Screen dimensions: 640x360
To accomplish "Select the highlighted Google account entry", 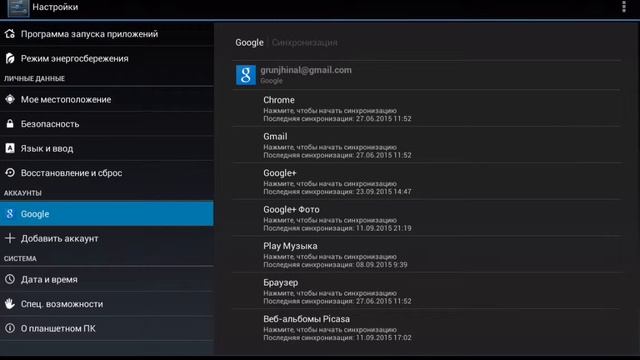I will [107, 213].
